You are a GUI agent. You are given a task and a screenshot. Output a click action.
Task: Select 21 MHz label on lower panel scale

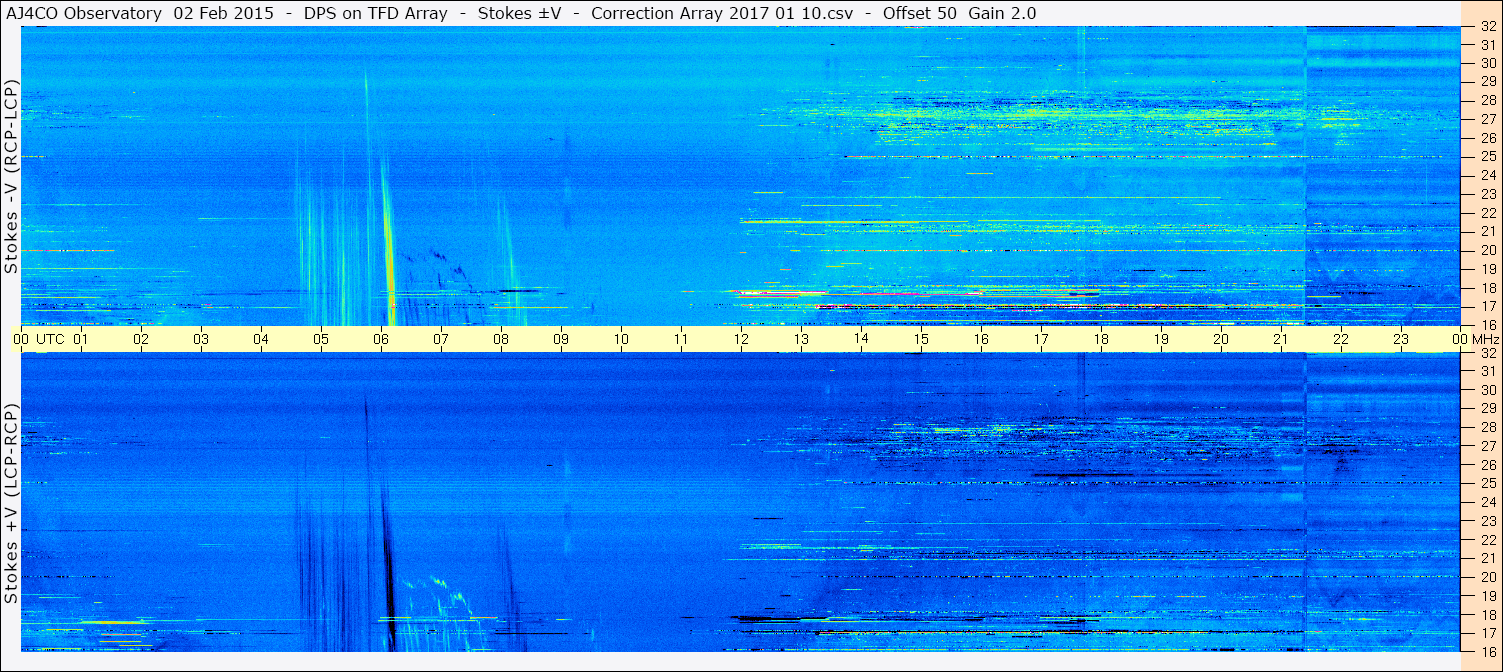pos(1487,558)
